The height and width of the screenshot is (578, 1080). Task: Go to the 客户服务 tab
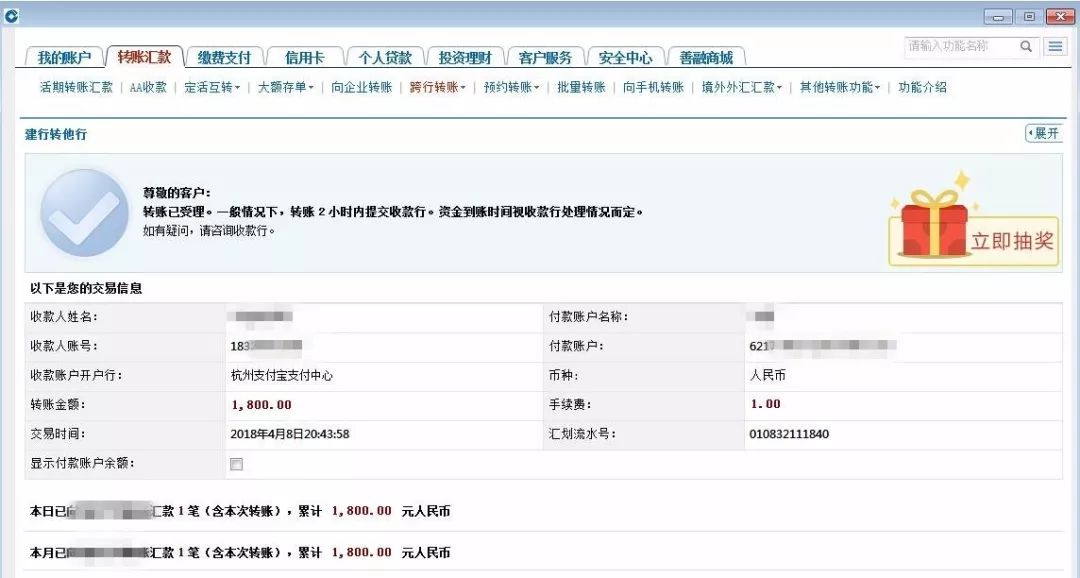tap(545, 58)
